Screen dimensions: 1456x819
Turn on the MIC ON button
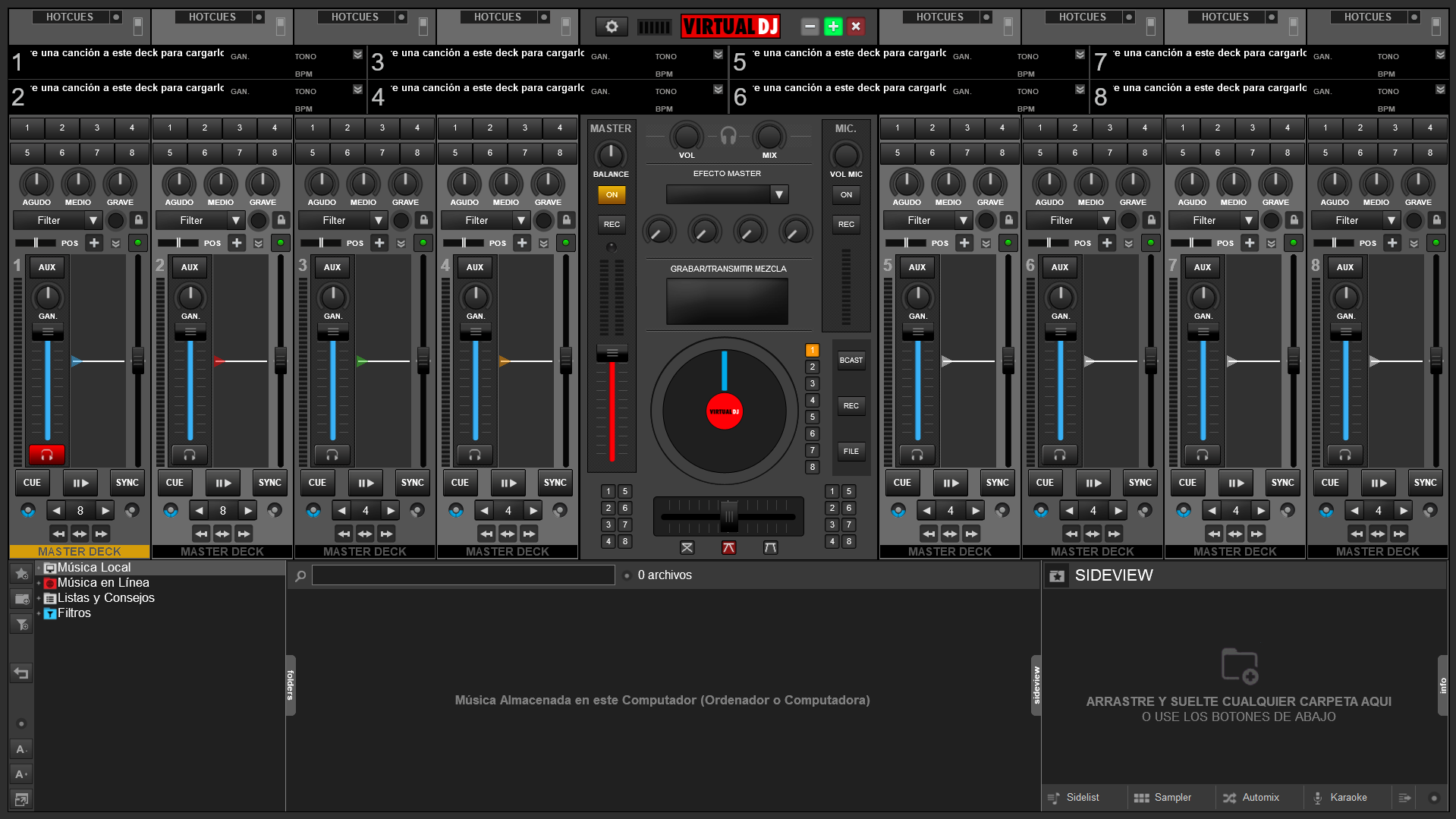(x=846, y=195)
